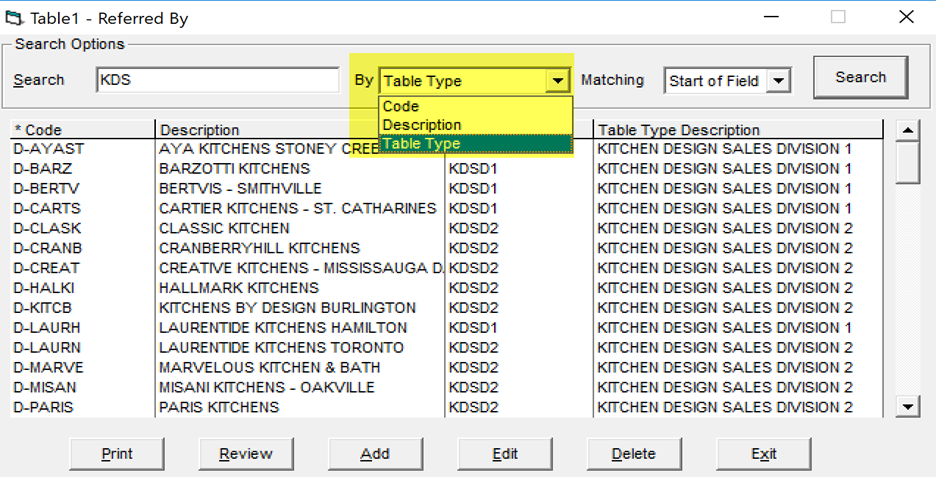Select the D-BERTV row code
The image size is (937, 477).
coord(46,188)
